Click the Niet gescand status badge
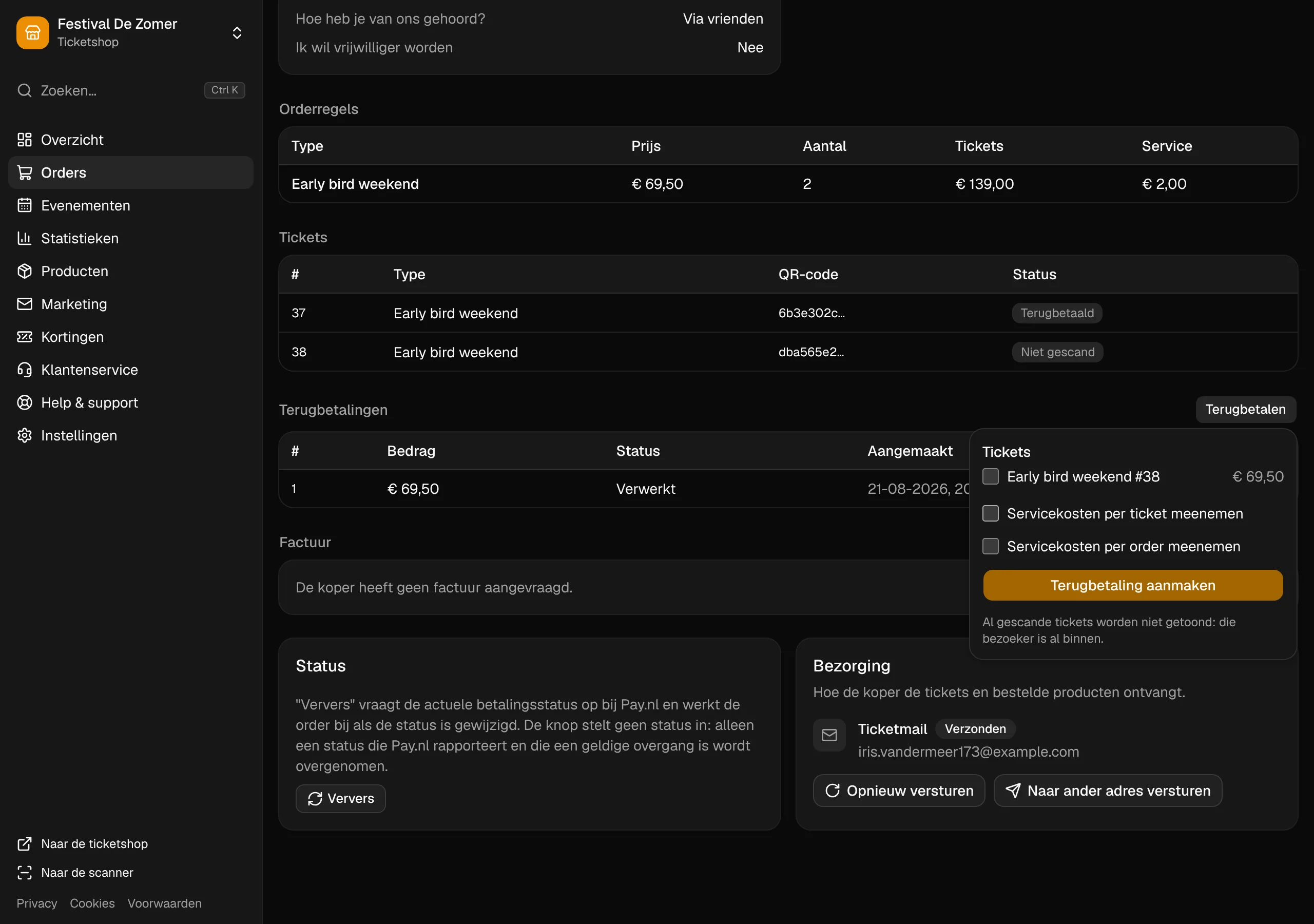Screen dimensions: 1314x924 [x=1057, y=352]
